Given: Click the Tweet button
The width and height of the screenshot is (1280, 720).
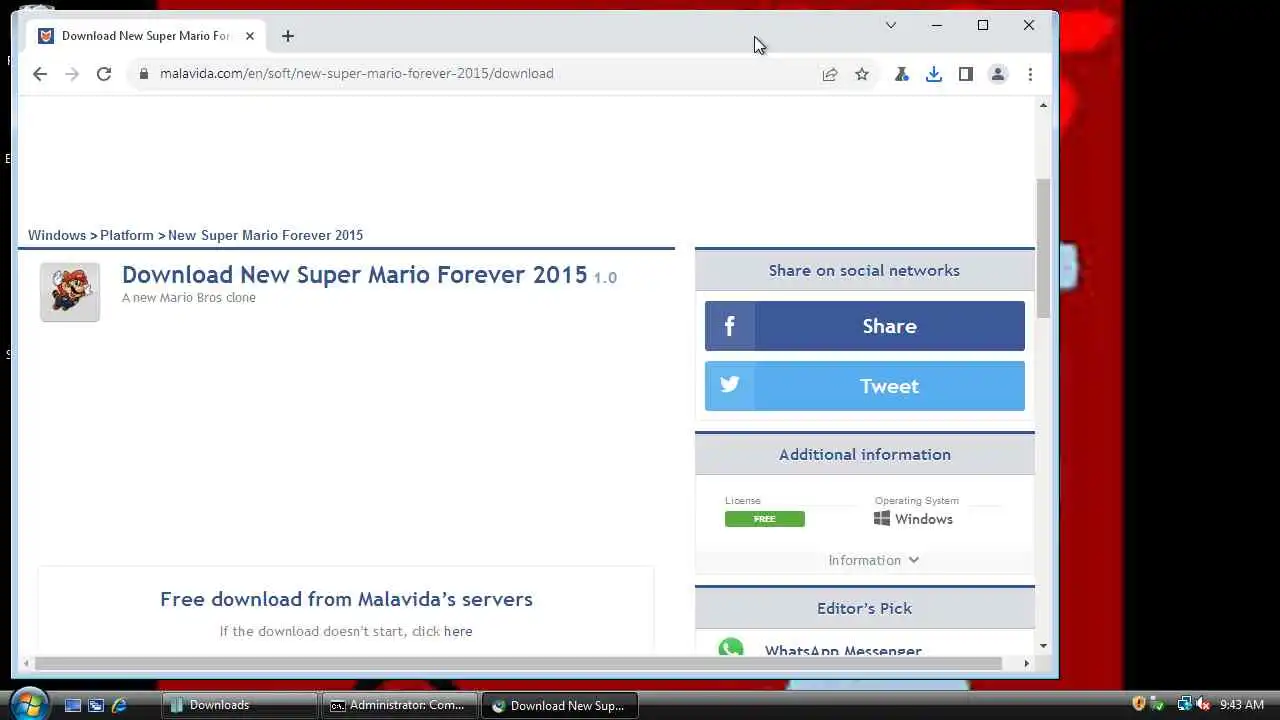Looking at the screenshot, I should coord(865,386).
